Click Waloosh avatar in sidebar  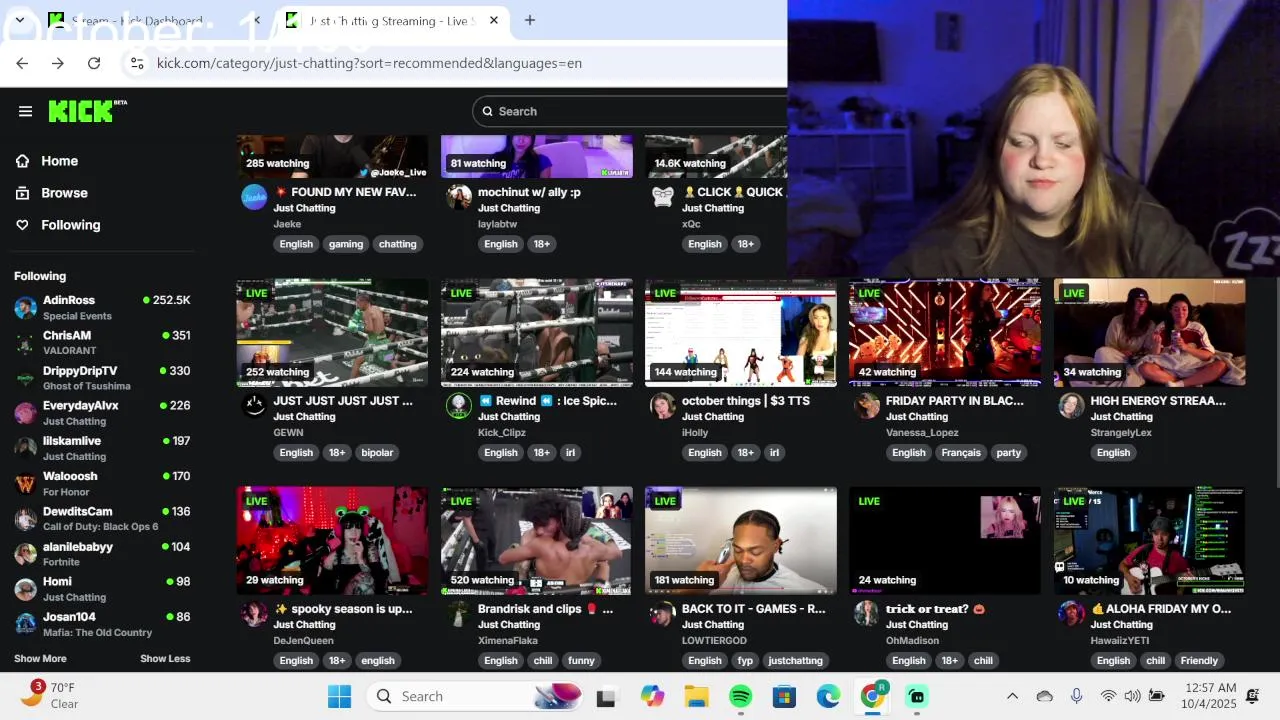[x=26, y=483]
